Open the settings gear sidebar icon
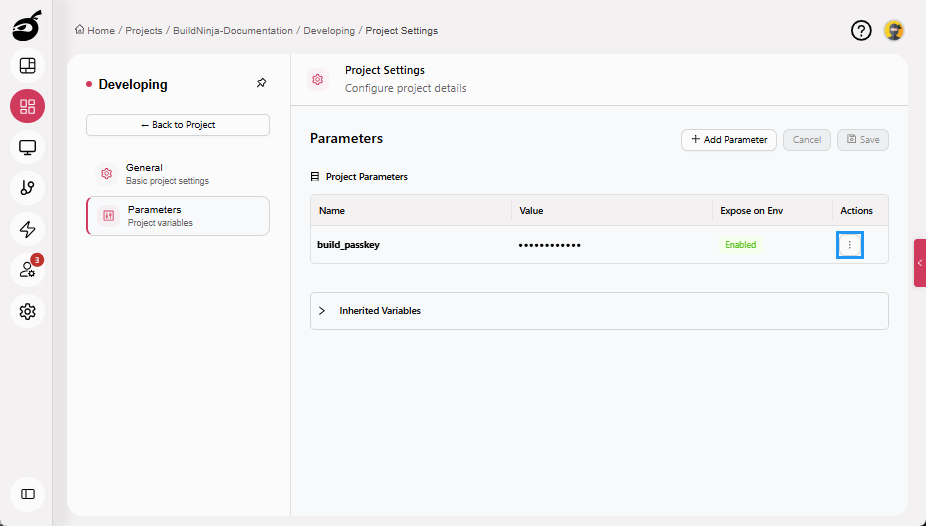 [x=27, y=311]
